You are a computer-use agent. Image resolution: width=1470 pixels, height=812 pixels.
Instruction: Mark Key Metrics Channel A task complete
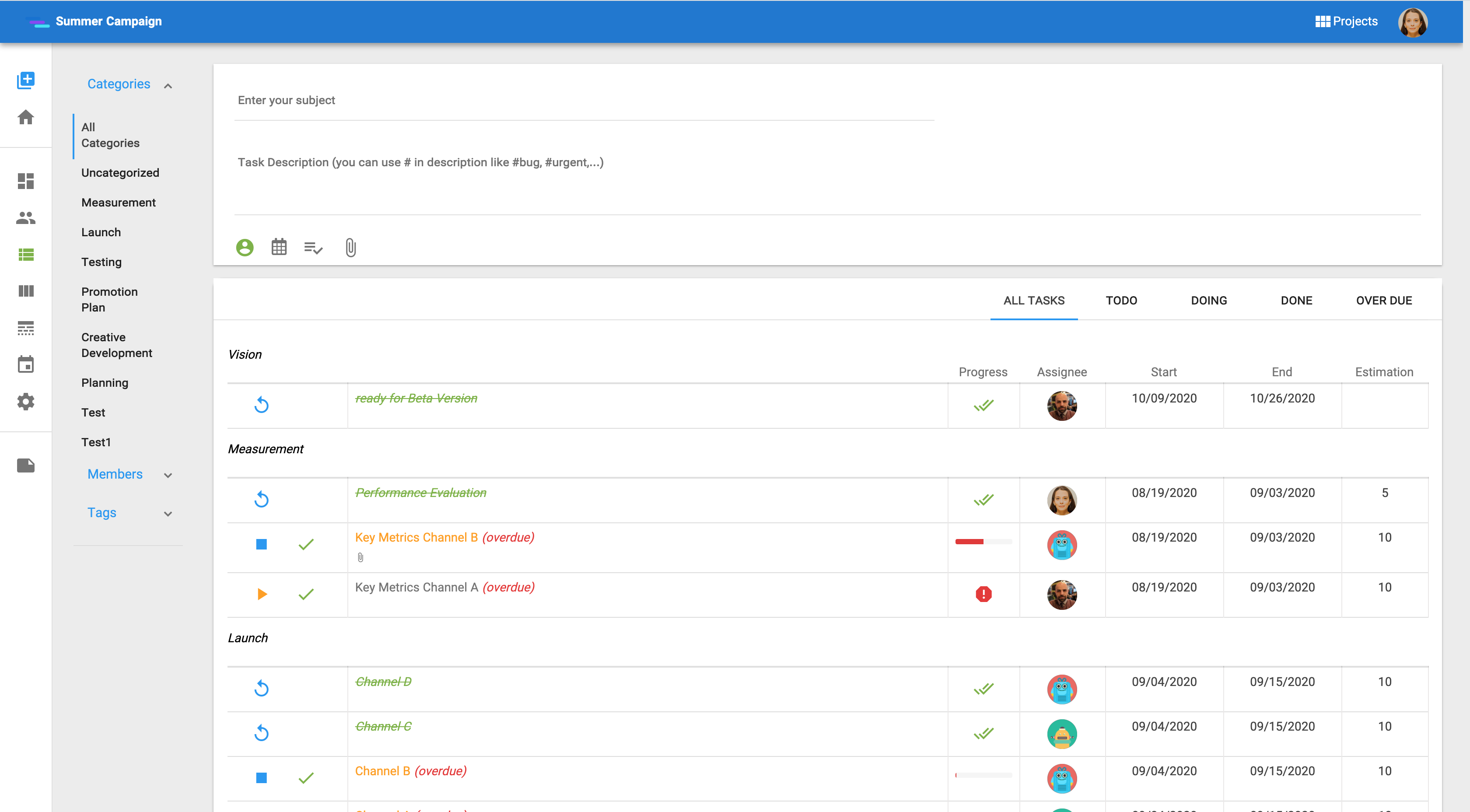tap(306, 594)
